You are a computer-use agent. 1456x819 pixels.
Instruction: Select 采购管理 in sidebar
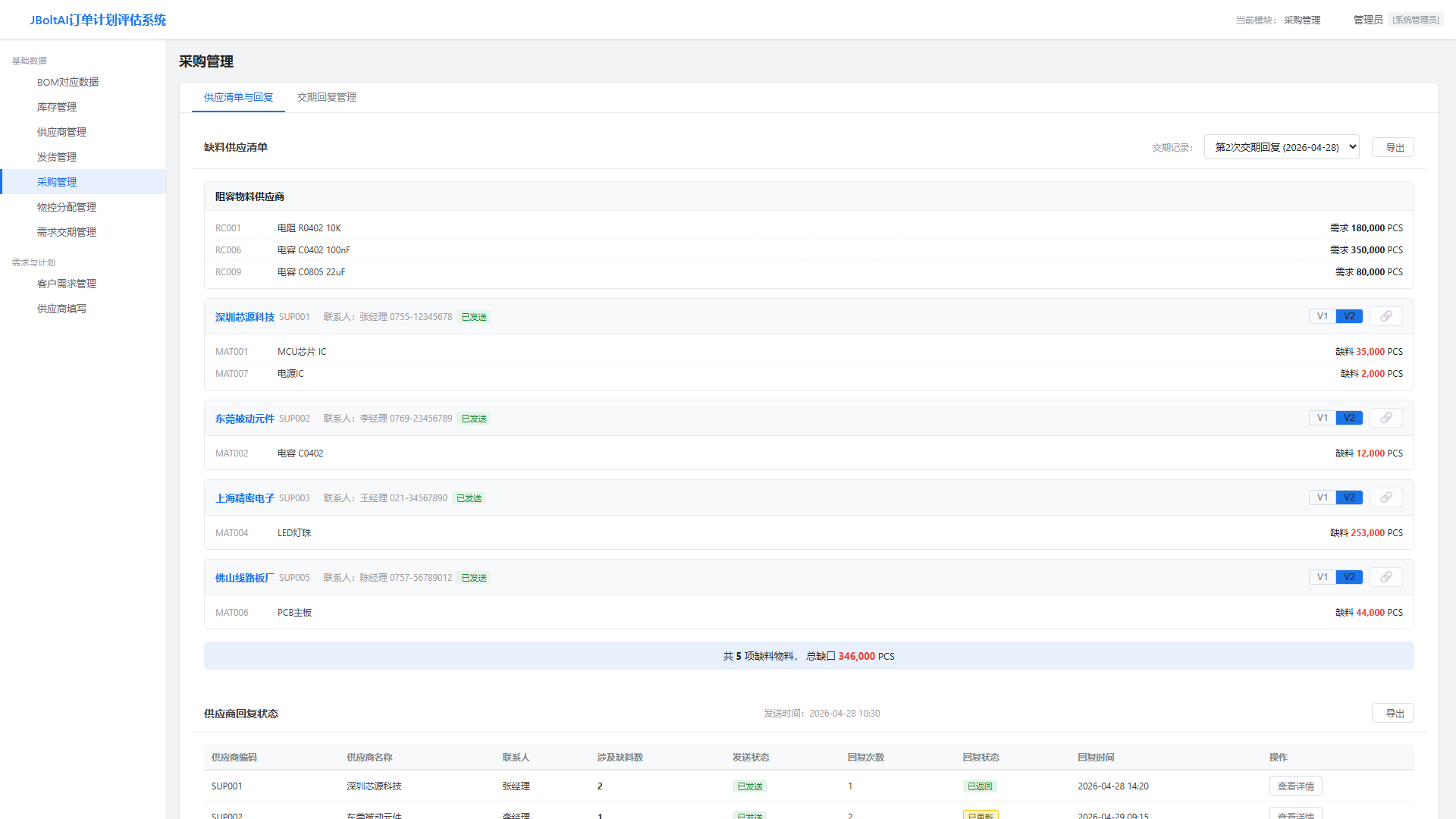[83, 182]
